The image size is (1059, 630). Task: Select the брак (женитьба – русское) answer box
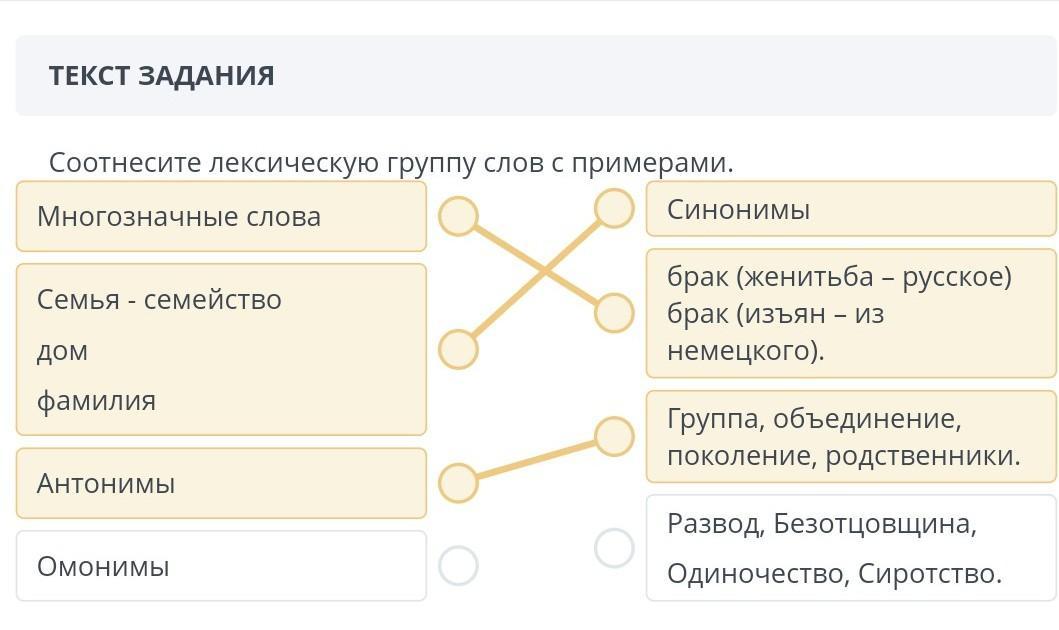851,313
